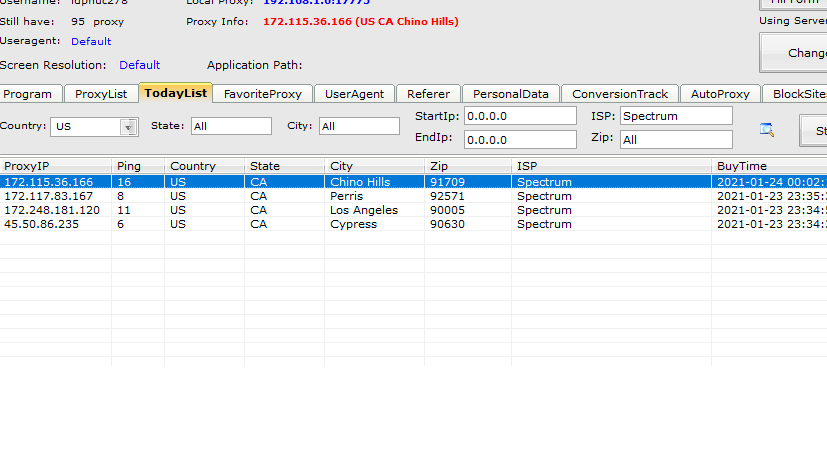Switch to the Referer tab
Image resolution: width=827 pixels, height=460 pixels.
[428, 94]
